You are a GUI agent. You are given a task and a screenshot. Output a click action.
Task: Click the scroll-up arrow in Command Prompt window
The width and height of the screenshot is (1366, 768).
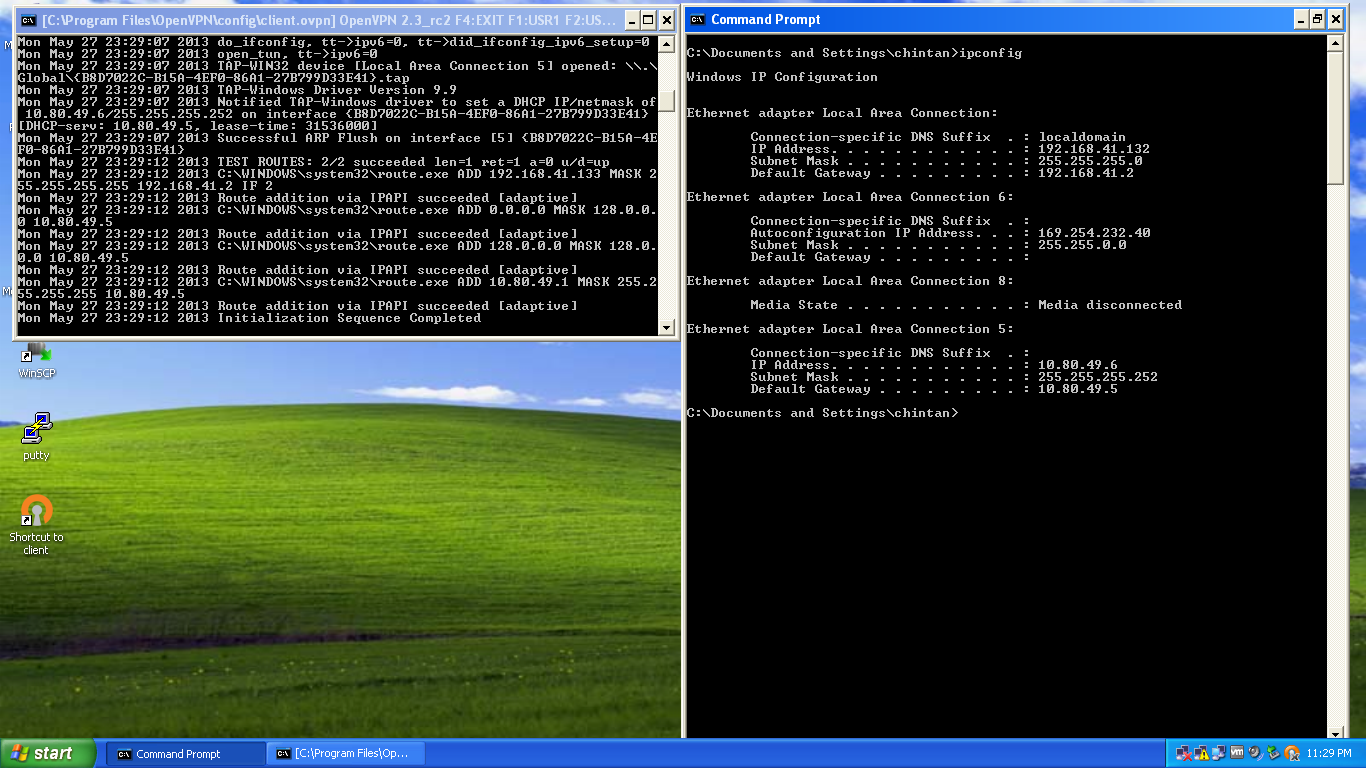[x=1335, y=44]
